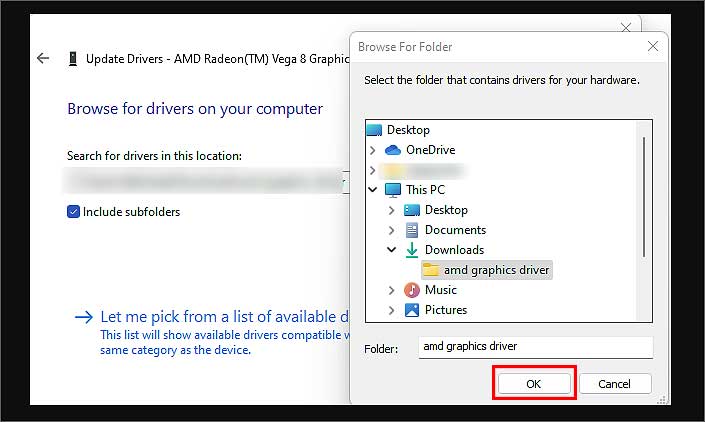705x422 pixels.
Task: Collapse the This PC node
Action: pyautogui.click(x=373, y=190)
